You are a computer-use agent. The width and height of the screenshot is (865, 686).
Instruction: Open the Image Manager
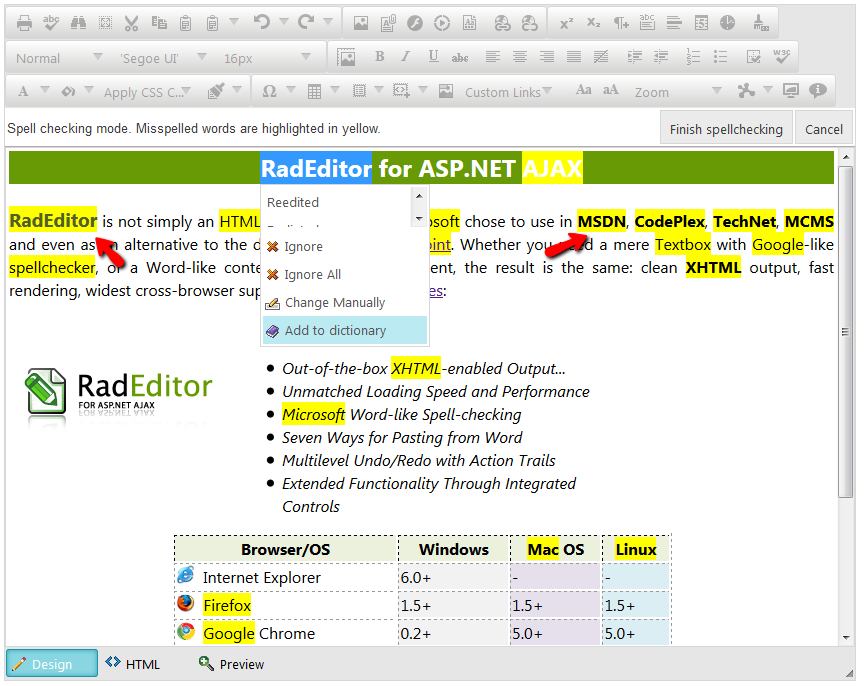361,23
